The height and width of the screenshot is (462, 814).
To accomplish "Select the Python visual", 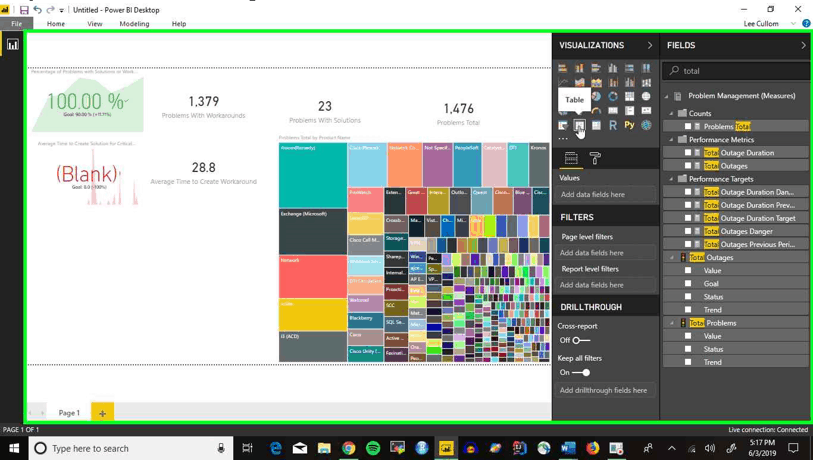I will (x=630, y=125).
